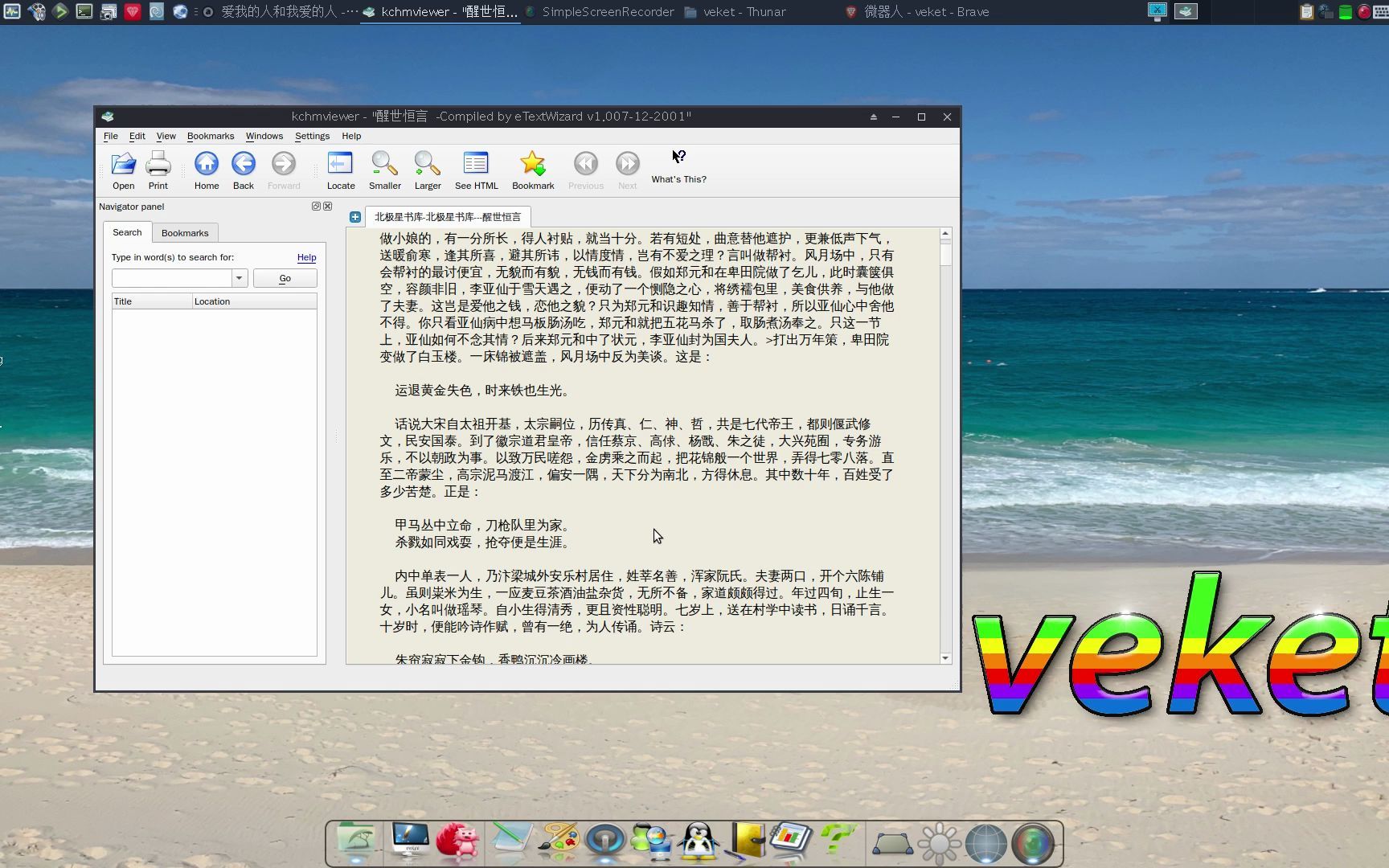This screenshot has width=1389, height=868.
Task: Launch the Tux penguin icon in the dock
Action: point(698,843)
